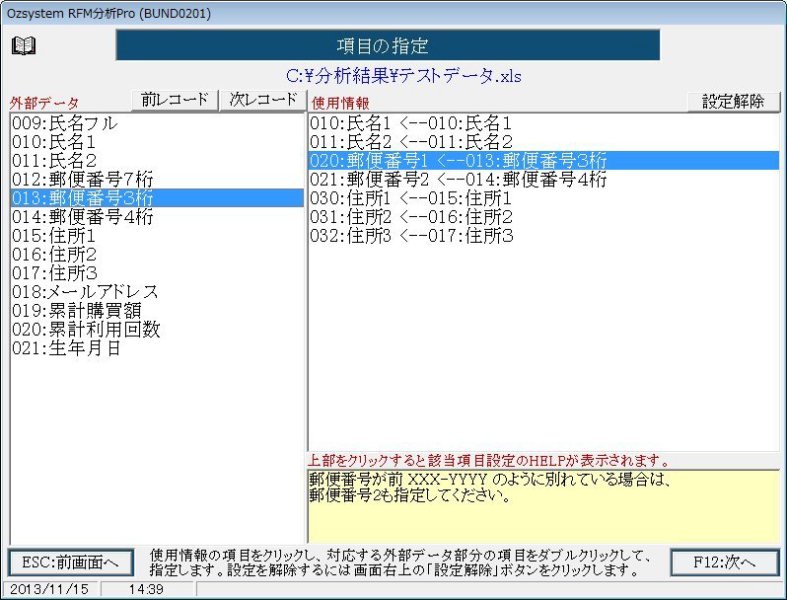Click the 外部データ label
The image size is (787, 600).
tap(44, 103)
